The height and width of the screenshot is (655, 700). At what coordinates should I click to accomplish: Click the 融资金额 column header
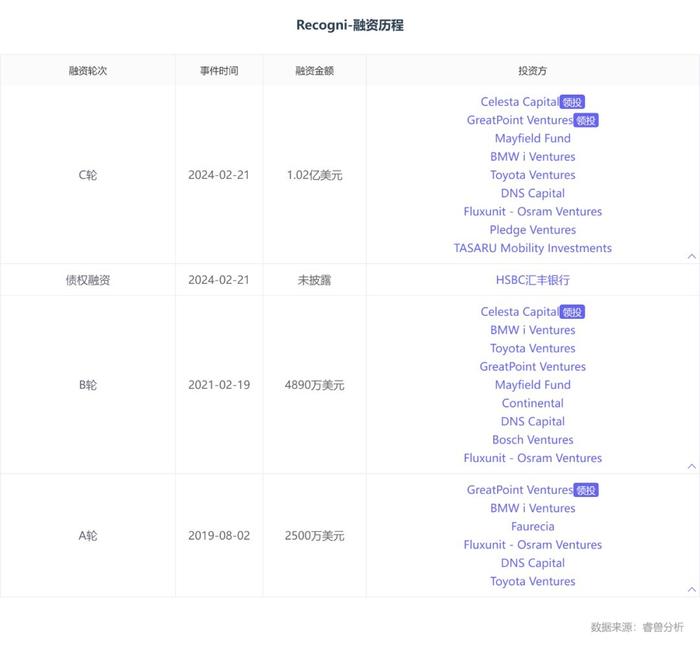[x=314, y=71]
